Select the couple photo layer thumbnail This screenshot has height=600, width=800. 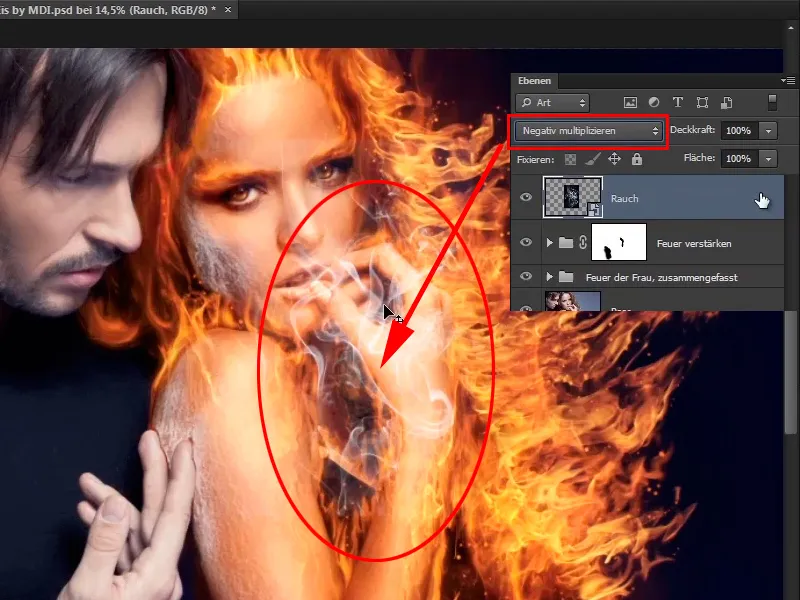tap(572, 301)
